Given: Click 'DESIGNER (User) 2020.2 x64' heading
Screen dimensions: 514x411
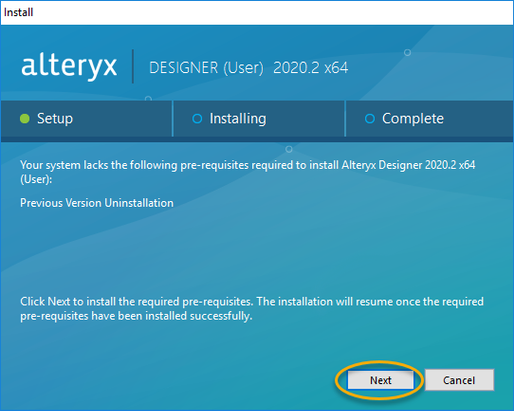Looking at the screenshot, I should tap(248, 68).
